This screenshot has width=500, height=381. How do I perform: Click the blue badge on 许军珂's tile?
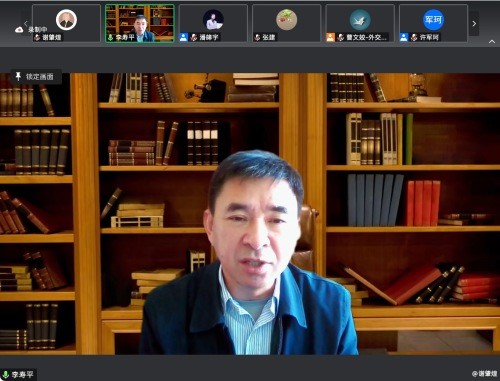pyautogui.click(x=404, y=37)
